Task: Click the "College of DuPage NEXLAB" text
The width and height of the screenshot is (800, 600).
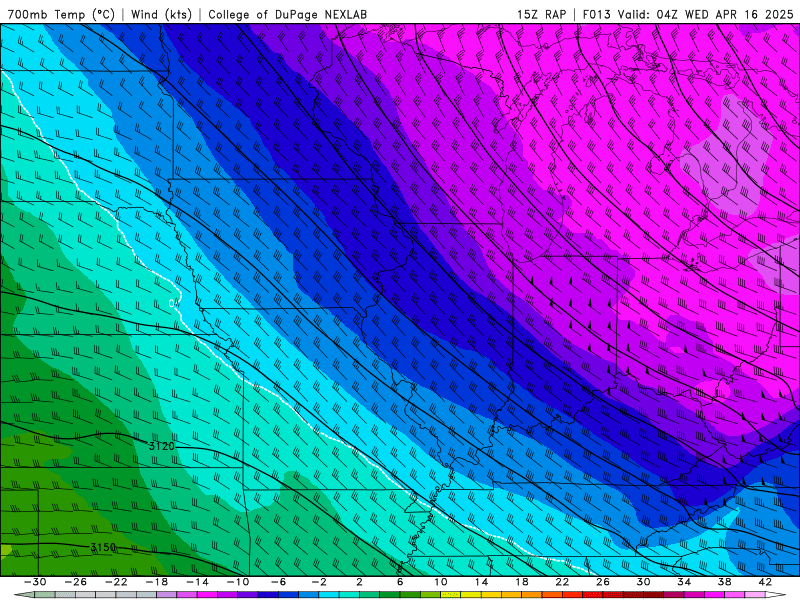Action: click(x=287, y=14)
